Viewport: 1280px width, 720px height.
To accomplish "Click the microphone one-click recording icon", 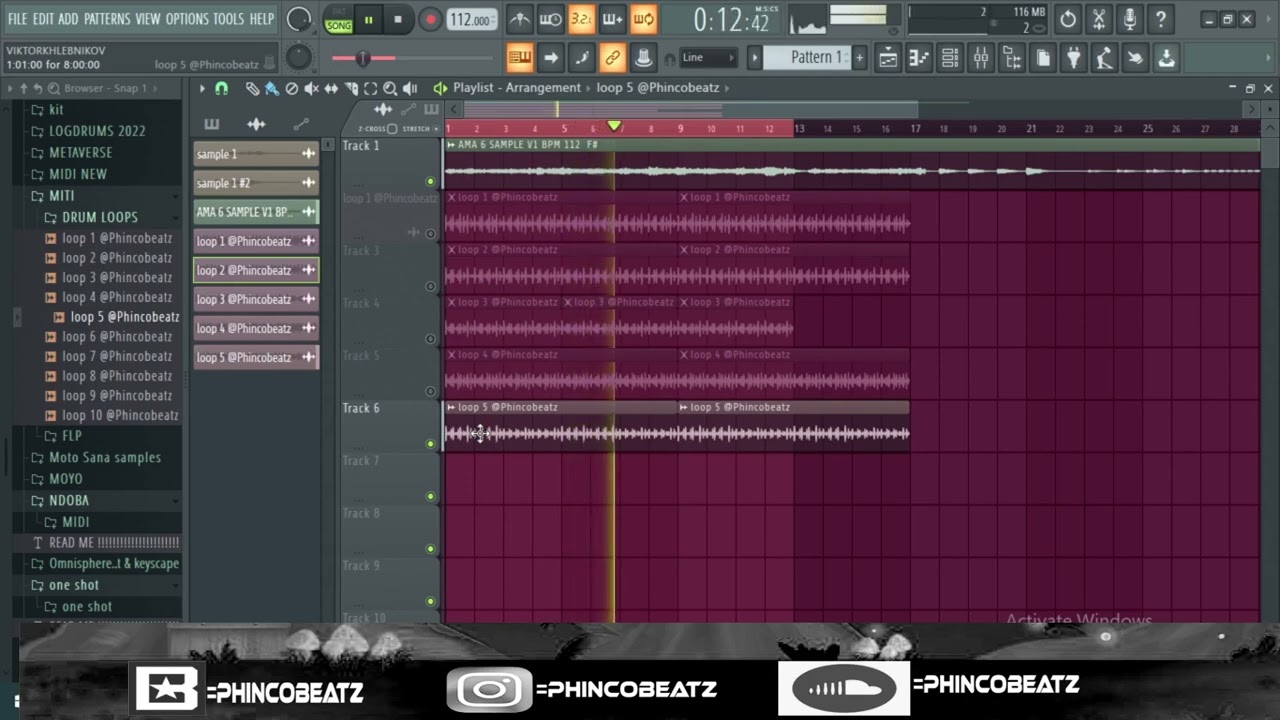I will pyautogui.click(x=1130, y=19).
